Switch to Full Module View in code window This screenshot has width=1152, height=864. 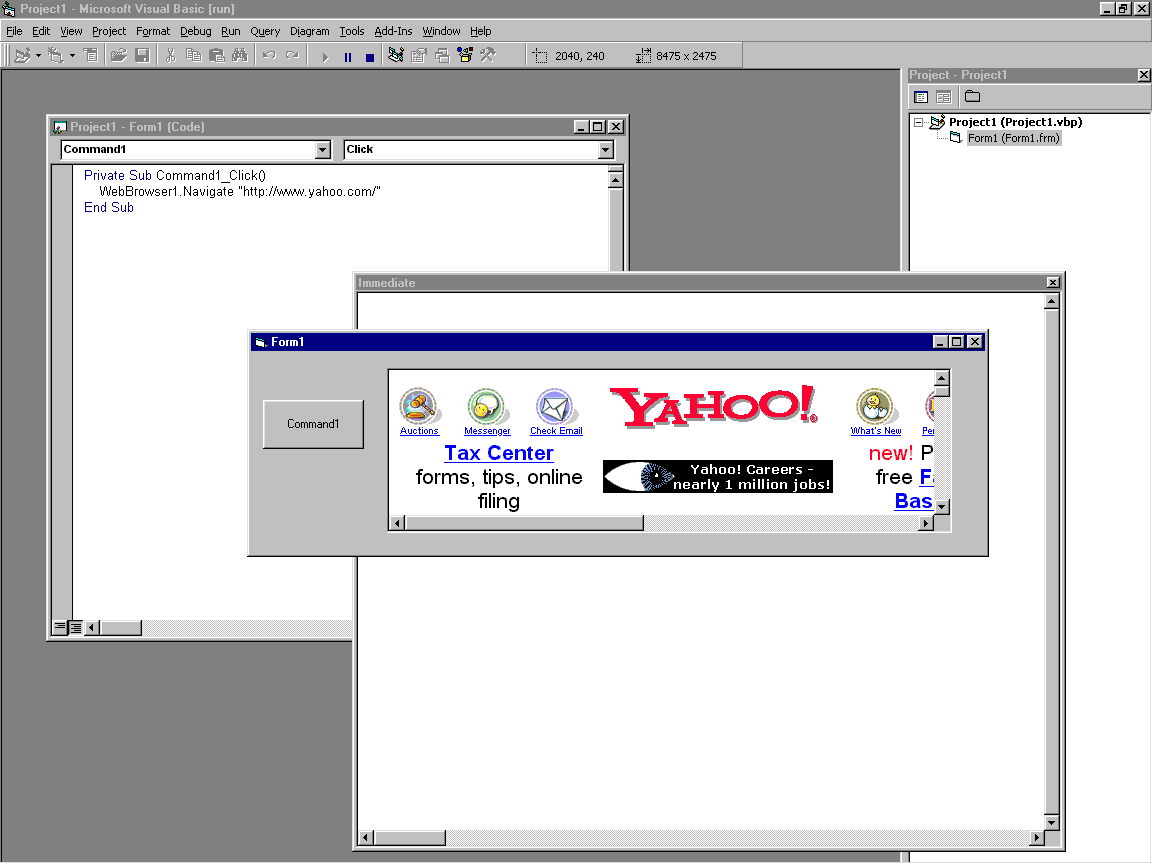(75, 627)
